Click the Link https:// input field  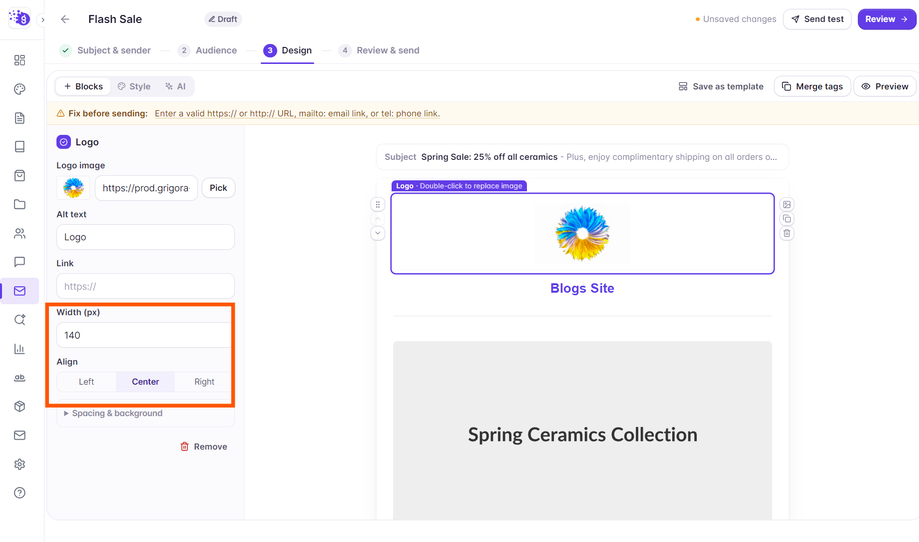pyautogui.click(x=145, y=286)
